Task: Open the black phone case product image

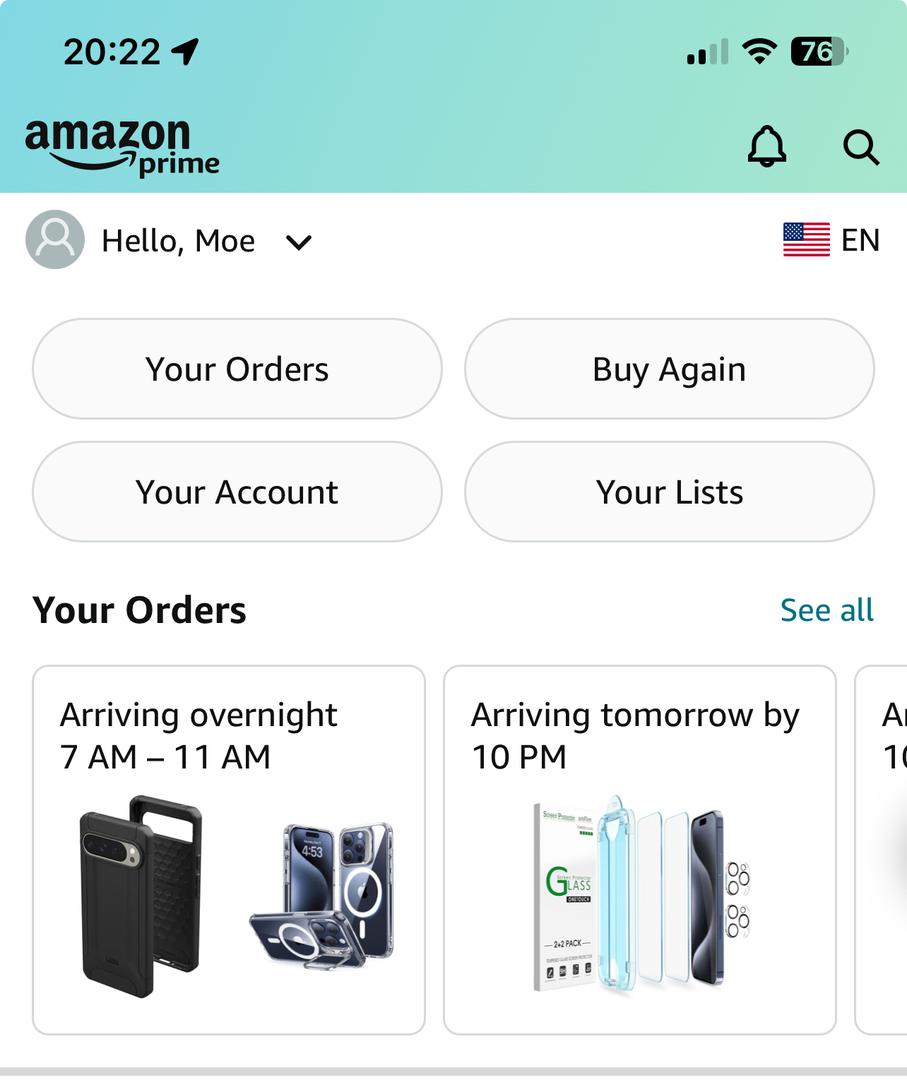Action: tap(141, 896)
